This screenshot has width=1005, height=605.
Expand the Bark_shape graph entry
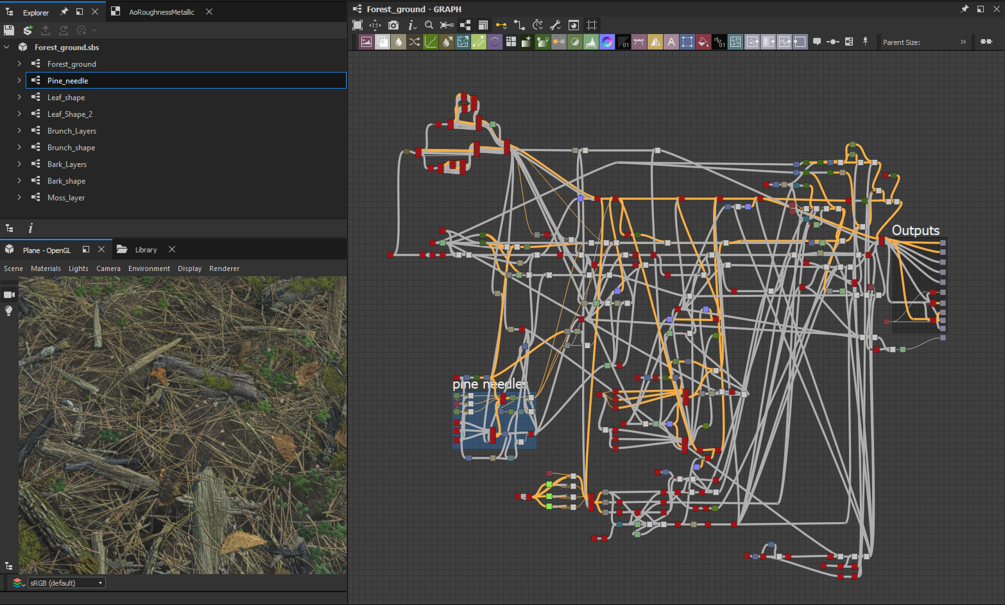19,181
